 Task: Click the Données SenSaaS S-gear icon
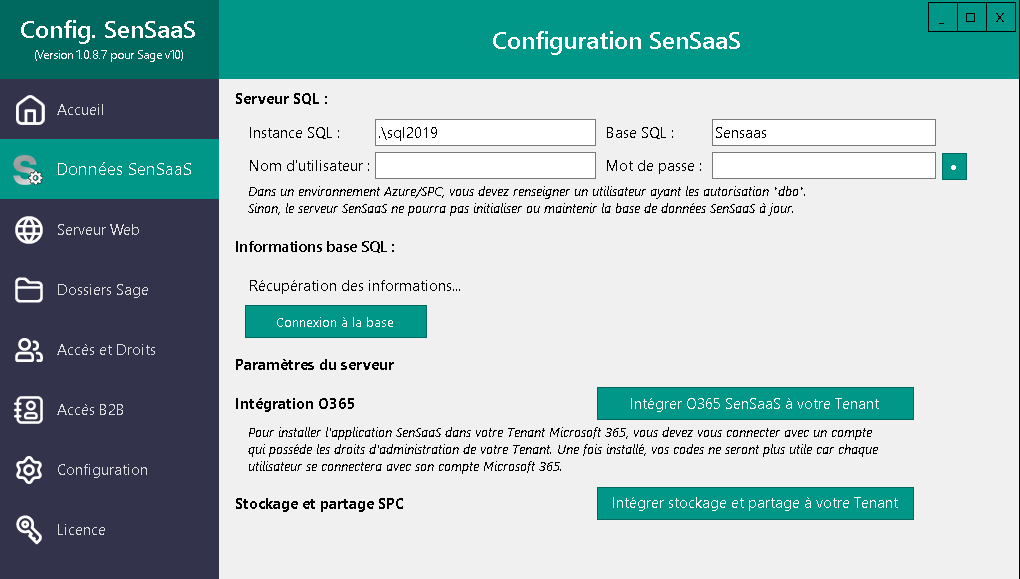point(29,169)
